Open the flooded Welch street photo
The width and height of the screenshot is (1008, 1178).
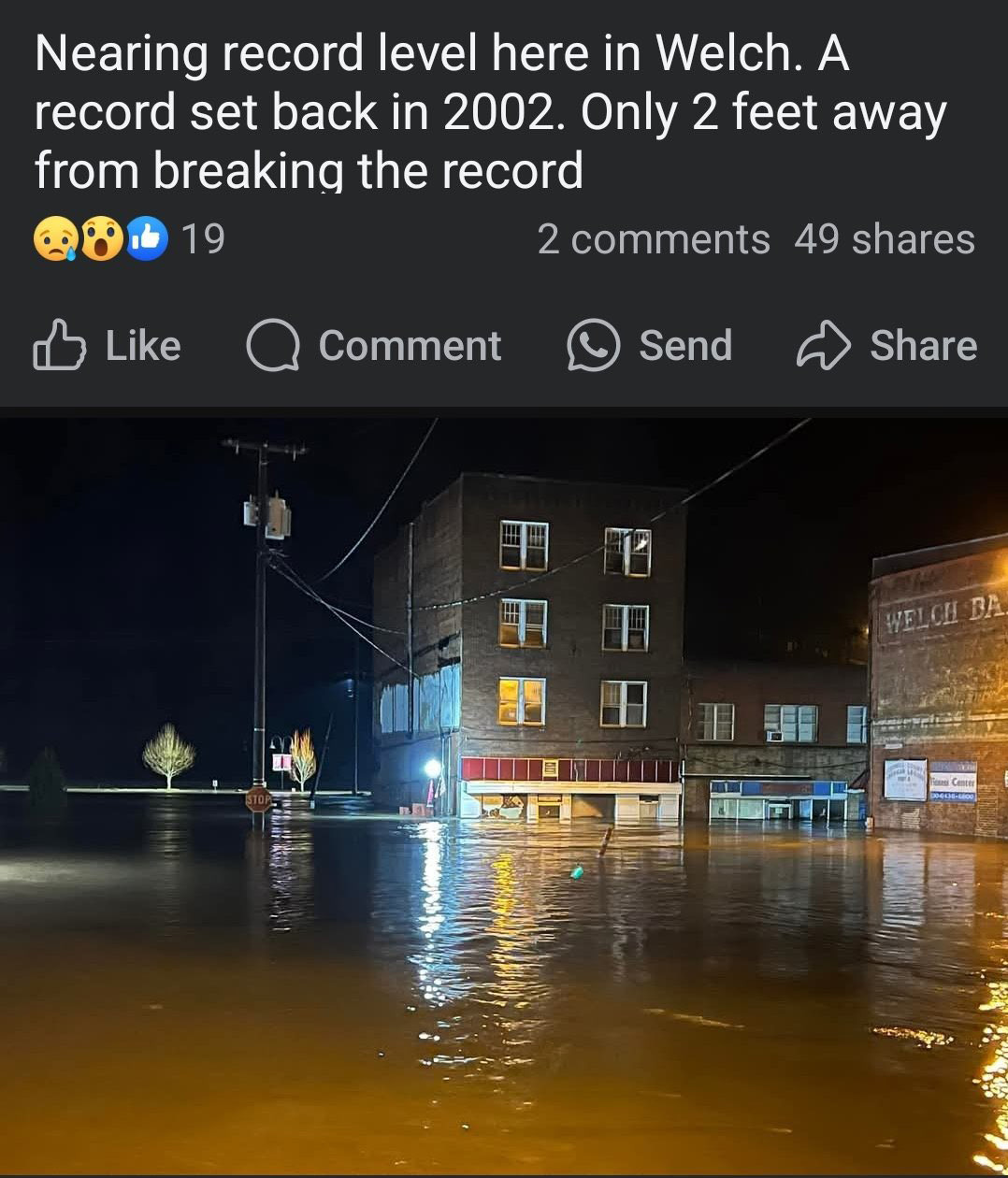(x=504, y=796)
